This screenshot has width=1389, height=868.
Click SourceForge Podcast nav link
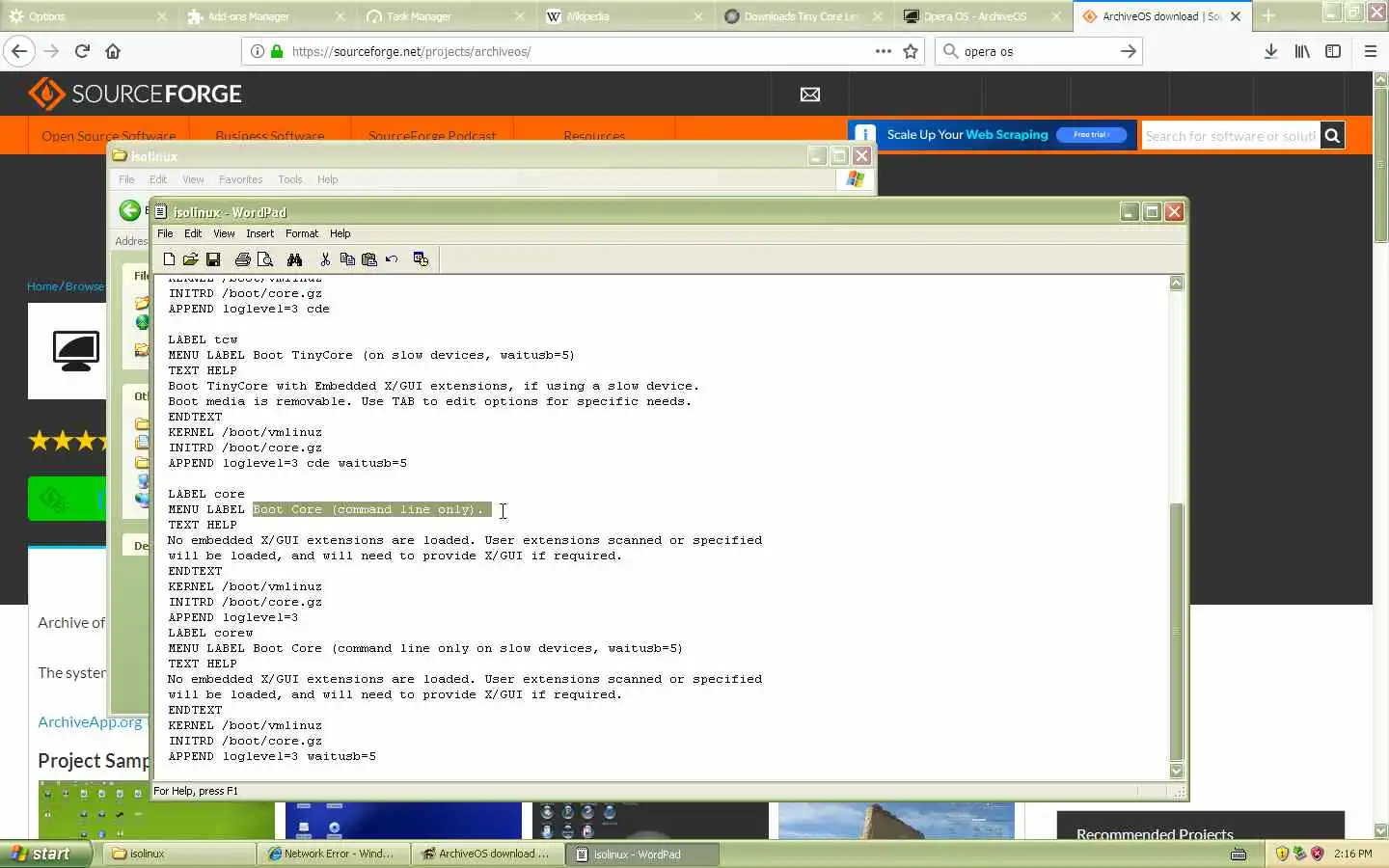[432, 136]
